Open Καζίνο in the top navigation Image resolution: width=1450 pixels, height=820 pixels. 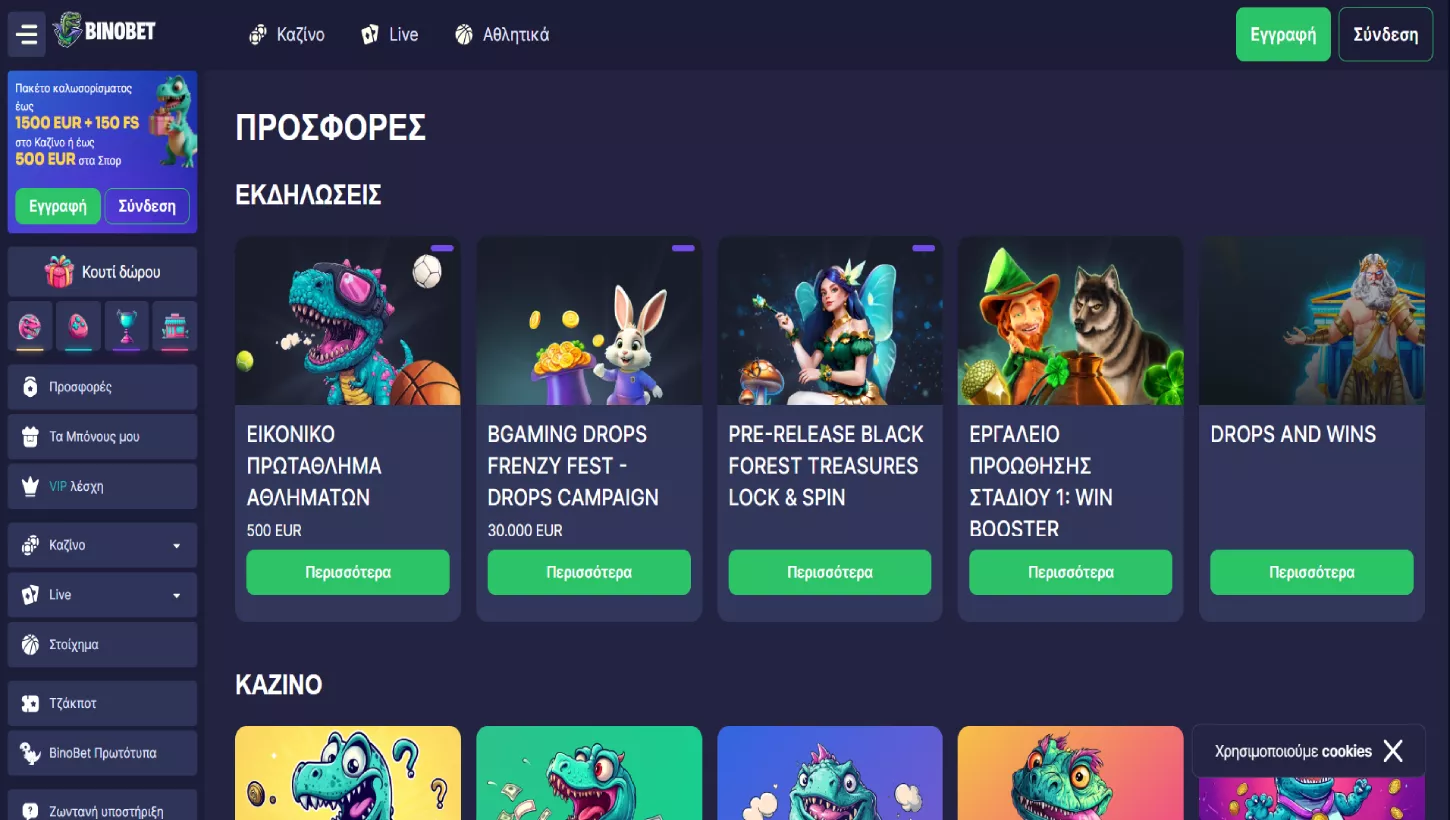pos(287,35)
